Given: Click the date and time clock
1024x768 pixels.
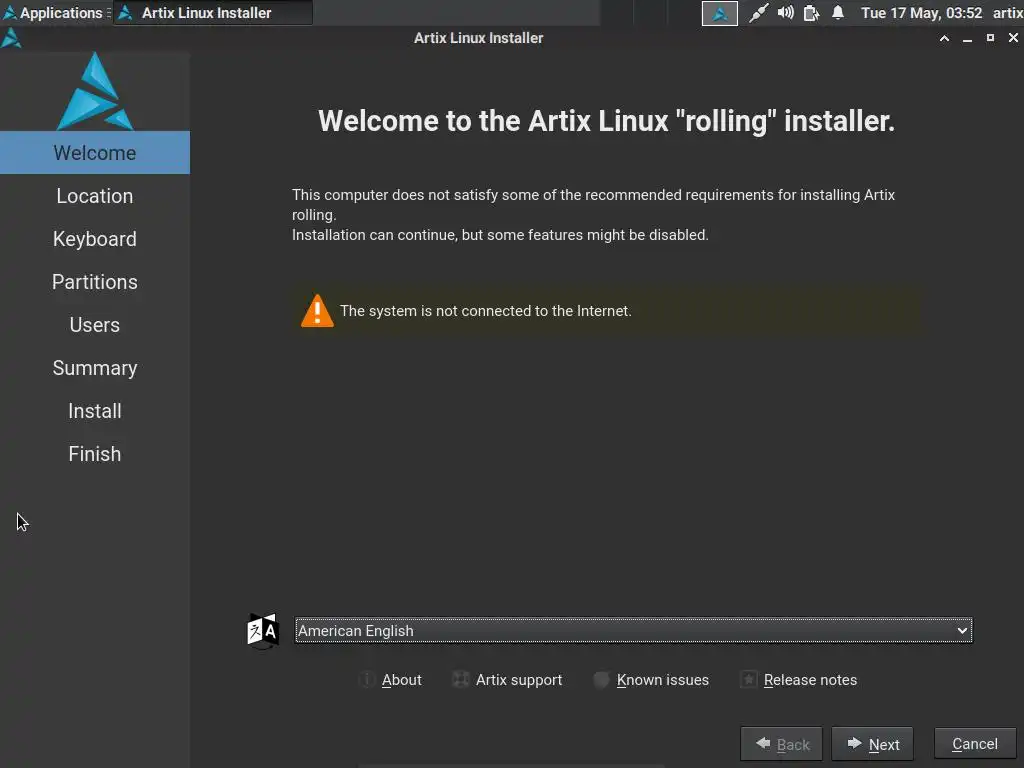Looking at the screenshot, I should 921,13.
